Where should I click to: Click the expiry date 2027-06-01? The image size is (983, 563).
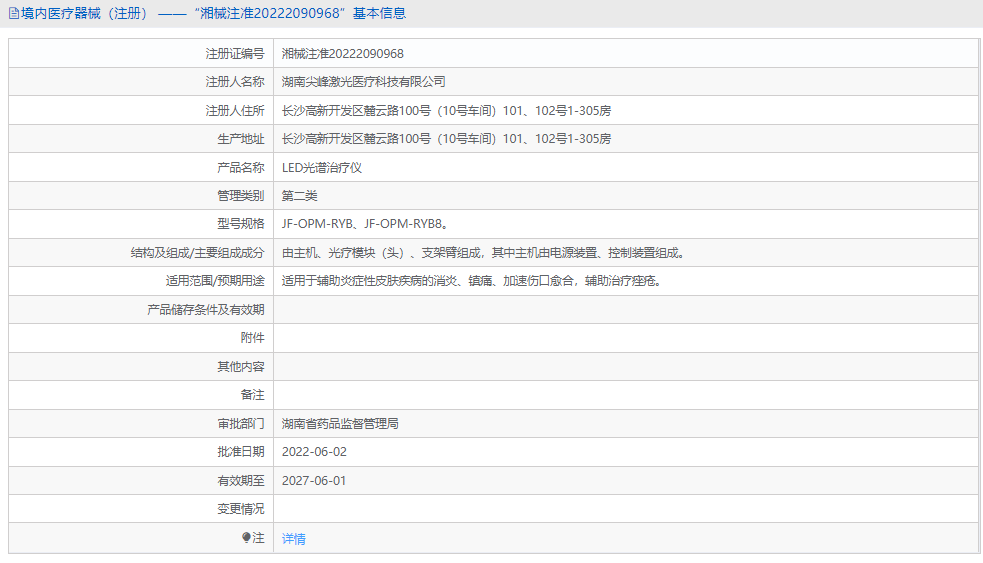(x=314, y=481)
